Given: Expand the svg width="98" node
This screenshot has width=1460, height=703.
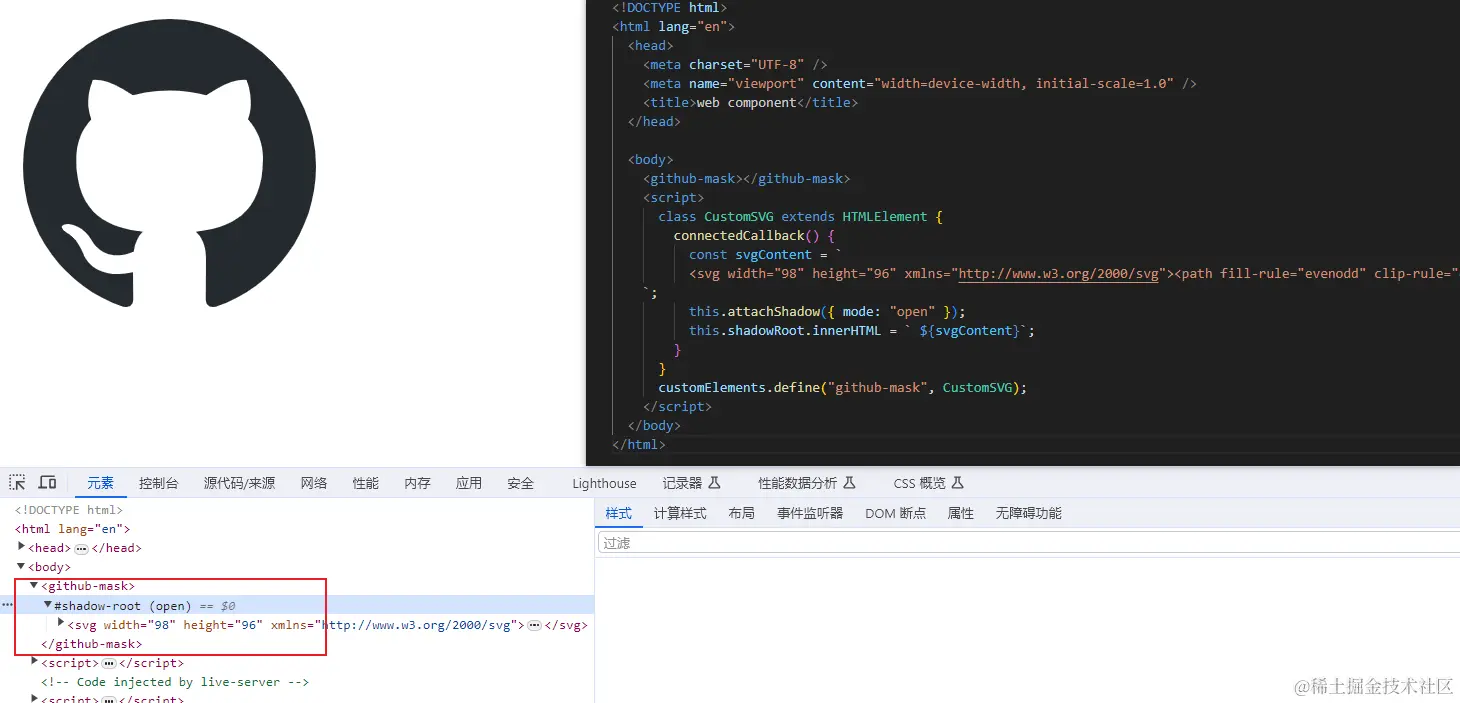Looking at the screenshot, I should [x=61, y=624].
